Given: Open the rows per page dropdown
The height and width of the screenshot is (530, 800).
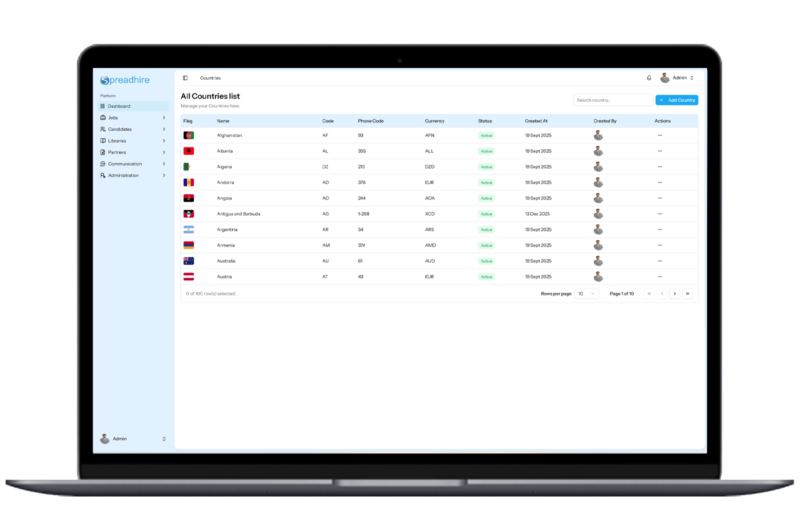Looking at the screenshot, I should click(587, 294).
